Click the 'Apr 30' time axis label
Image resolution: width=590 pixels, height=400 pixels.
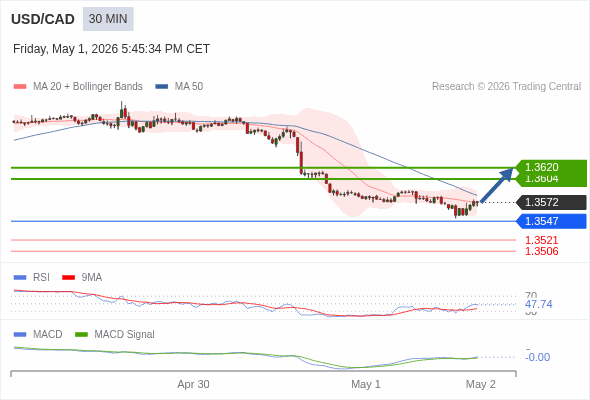point(193,384)
